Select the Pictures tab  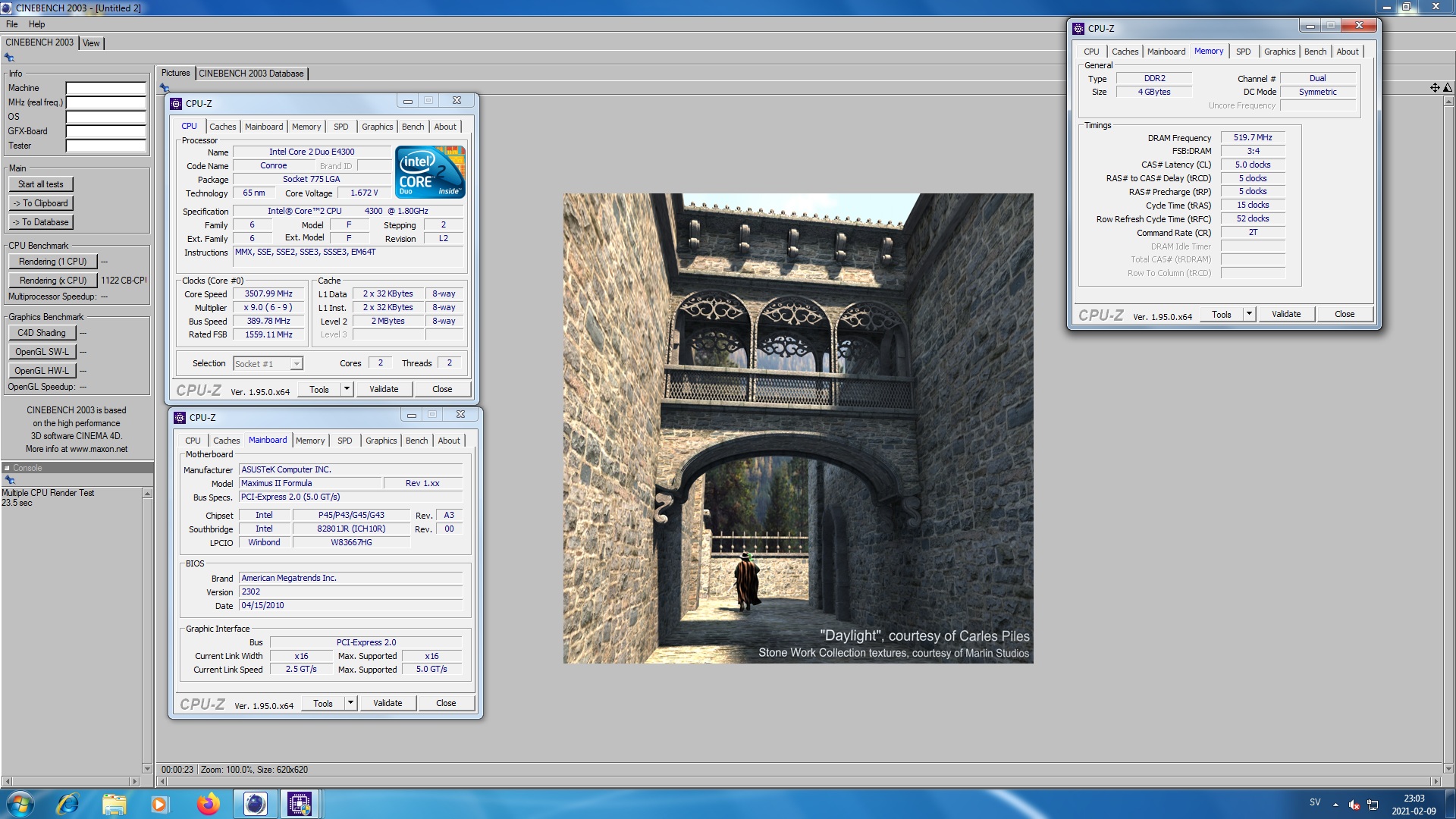point(175,73)
